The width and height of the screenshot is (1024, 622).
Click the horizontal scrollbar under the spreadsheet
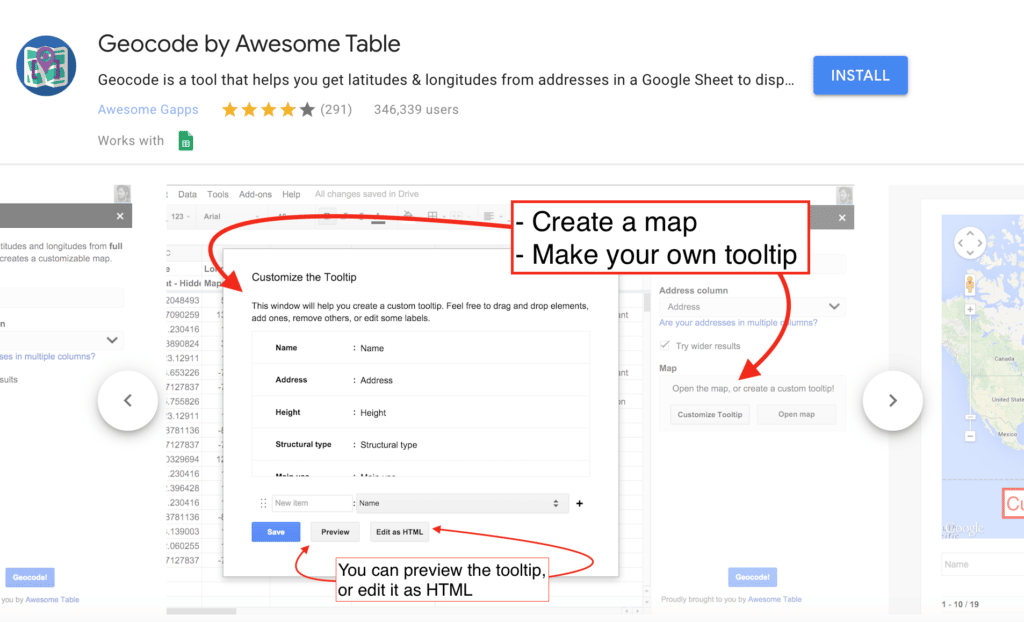201,612
